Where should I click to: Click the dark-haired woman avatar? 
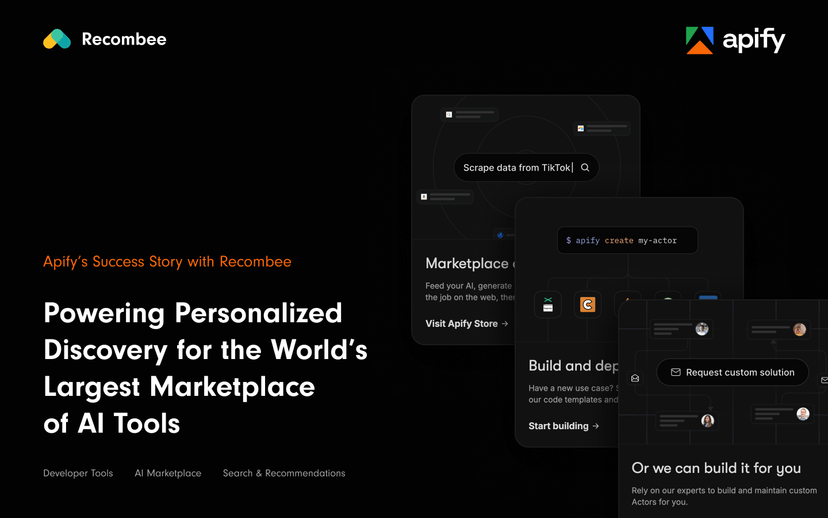[x=707, y=420]
